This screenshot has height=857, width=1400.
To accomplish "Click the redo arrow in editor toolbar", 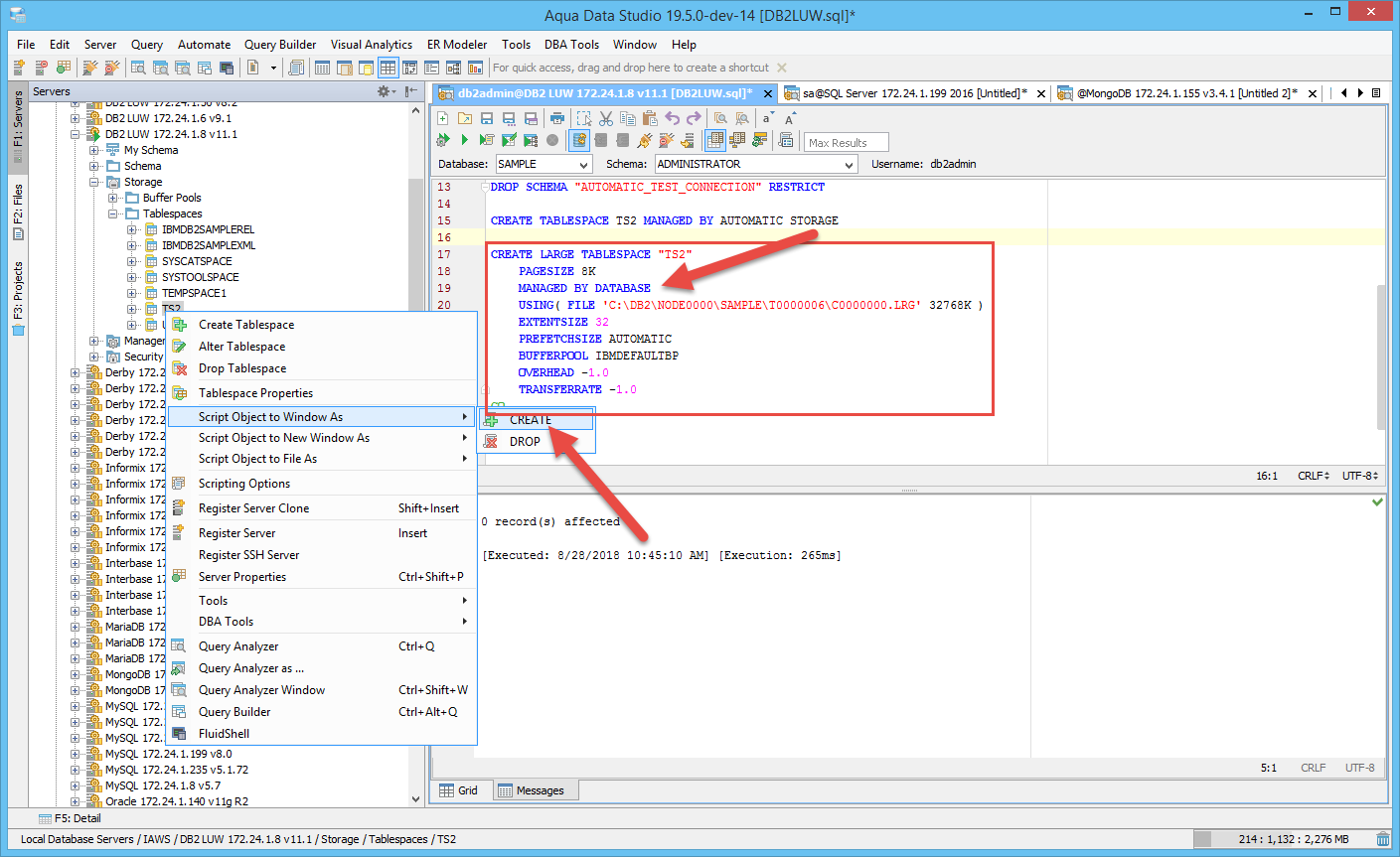I will [x=694, y=119].
